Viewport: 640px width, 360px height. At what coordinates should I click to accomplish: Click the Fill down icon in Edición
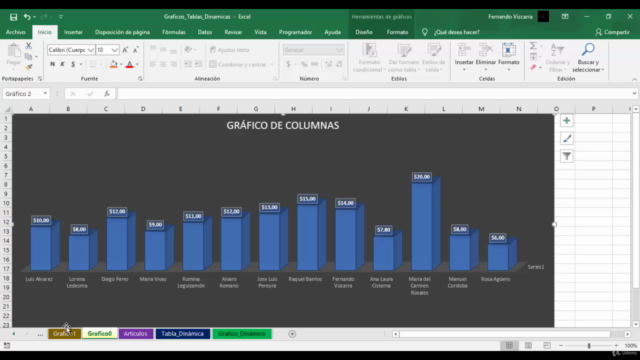[x=533, y=57]
